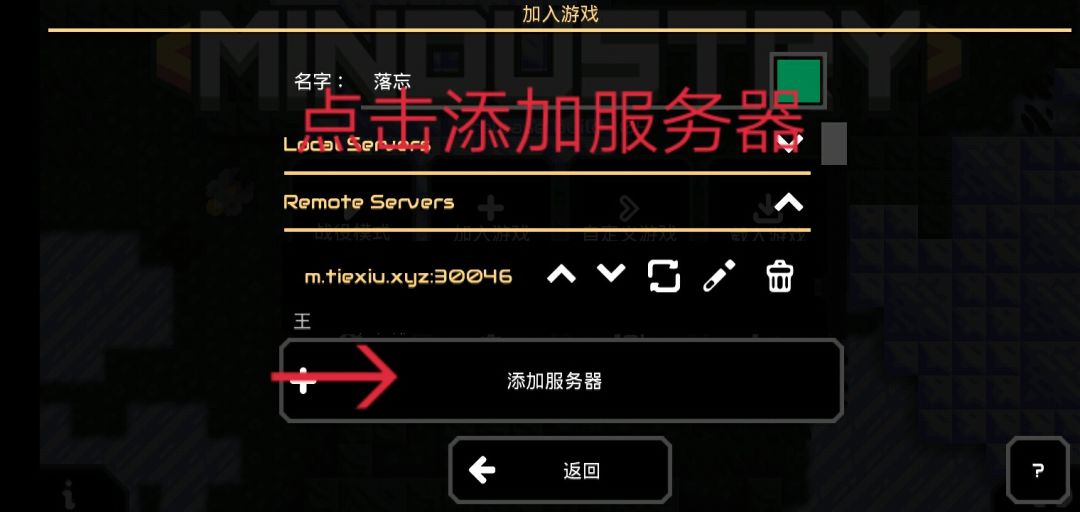Move the m.tiexiu.xyz server down the list
Screen dimensions: 1080x512
tap(611, 274)
